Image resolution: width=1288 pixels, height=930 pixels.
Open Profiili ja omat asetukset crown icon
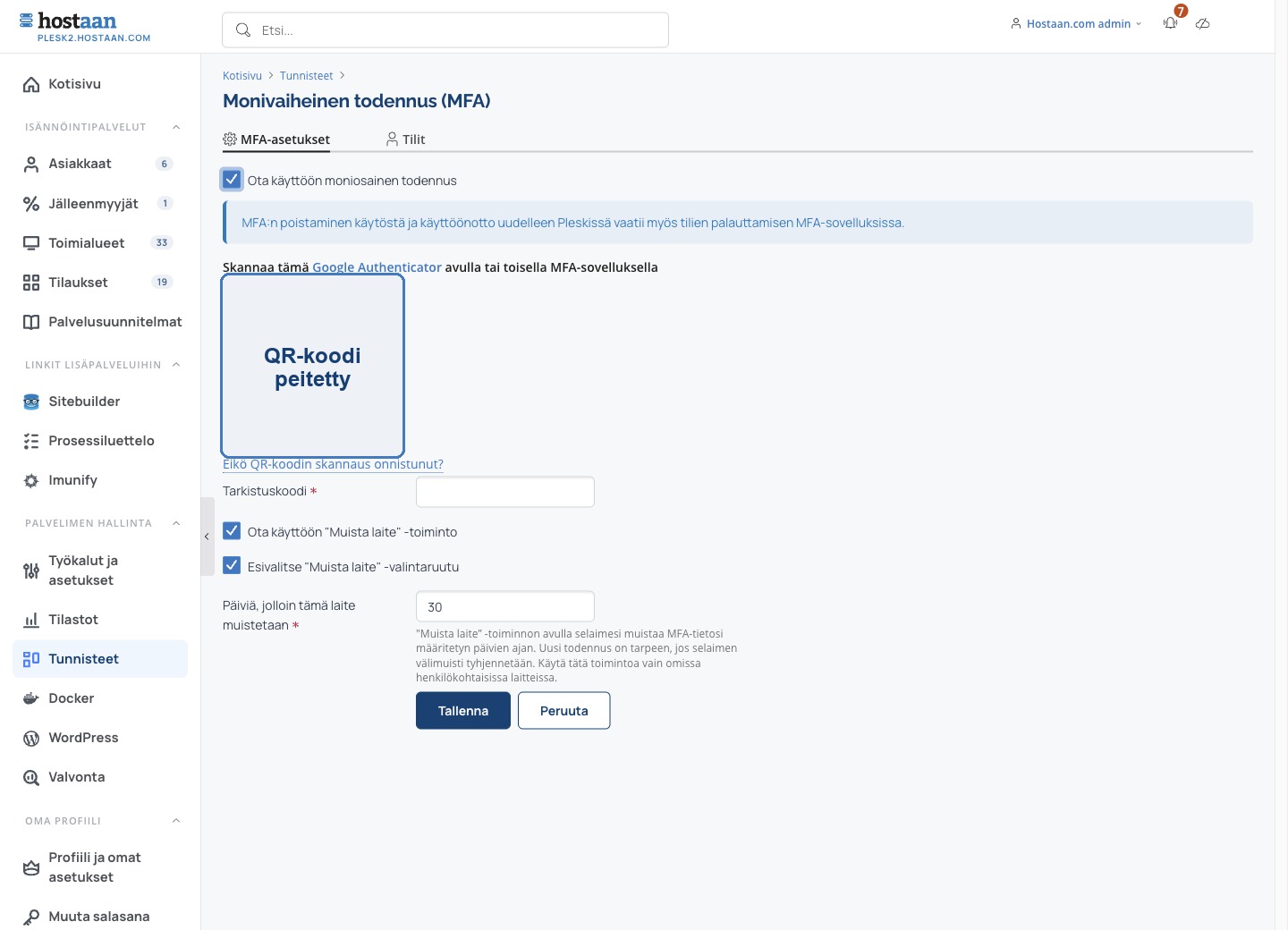tap(31, 867)
